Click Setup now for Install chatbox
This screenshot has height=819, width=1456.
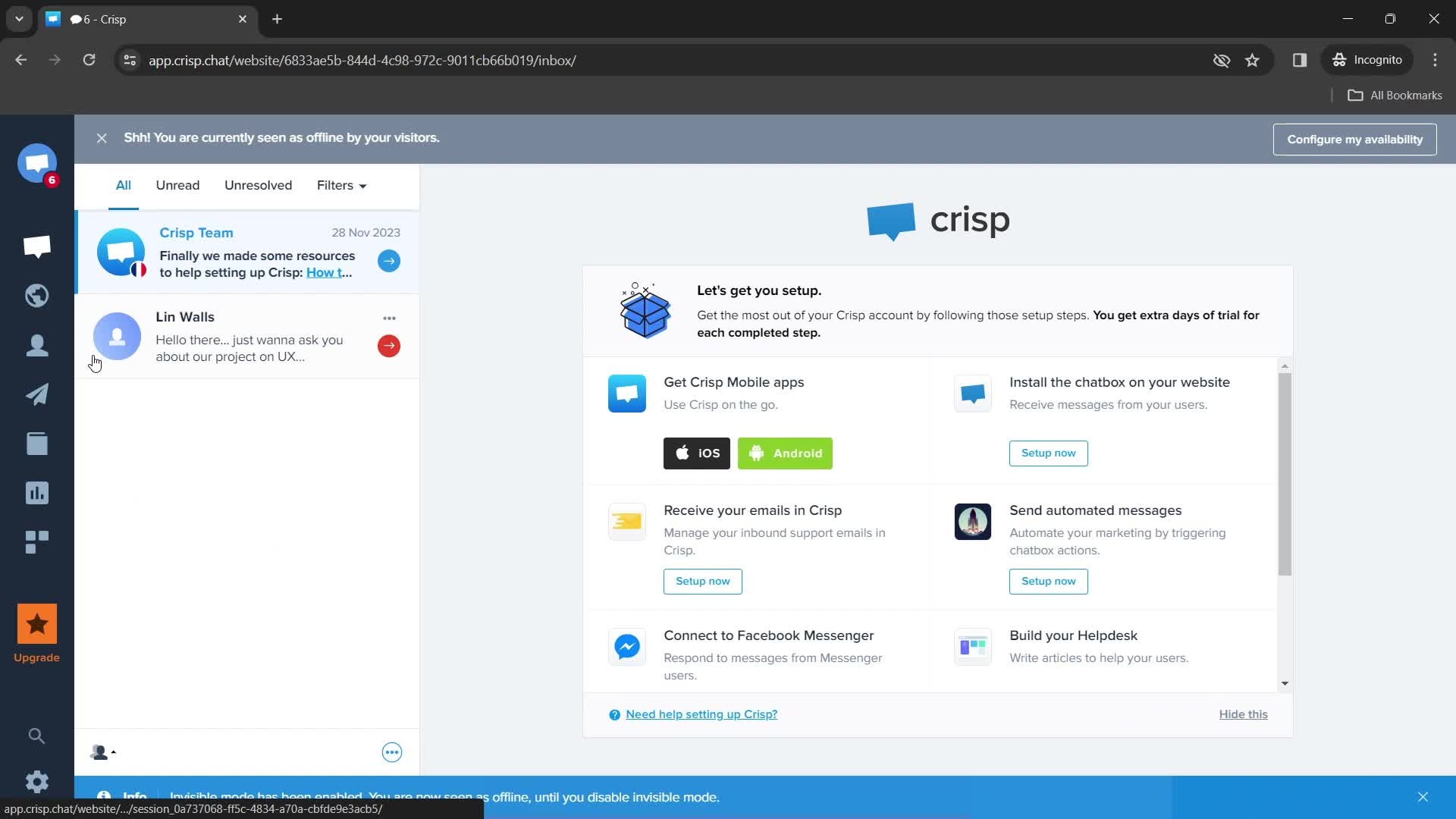coord(1049,453)
